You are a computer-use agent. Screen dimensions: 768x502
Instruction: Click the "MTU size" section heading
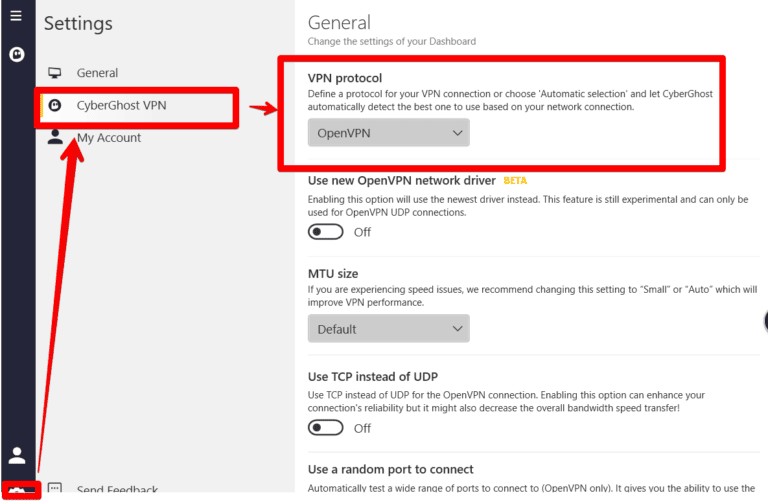(x=333, y=274)
